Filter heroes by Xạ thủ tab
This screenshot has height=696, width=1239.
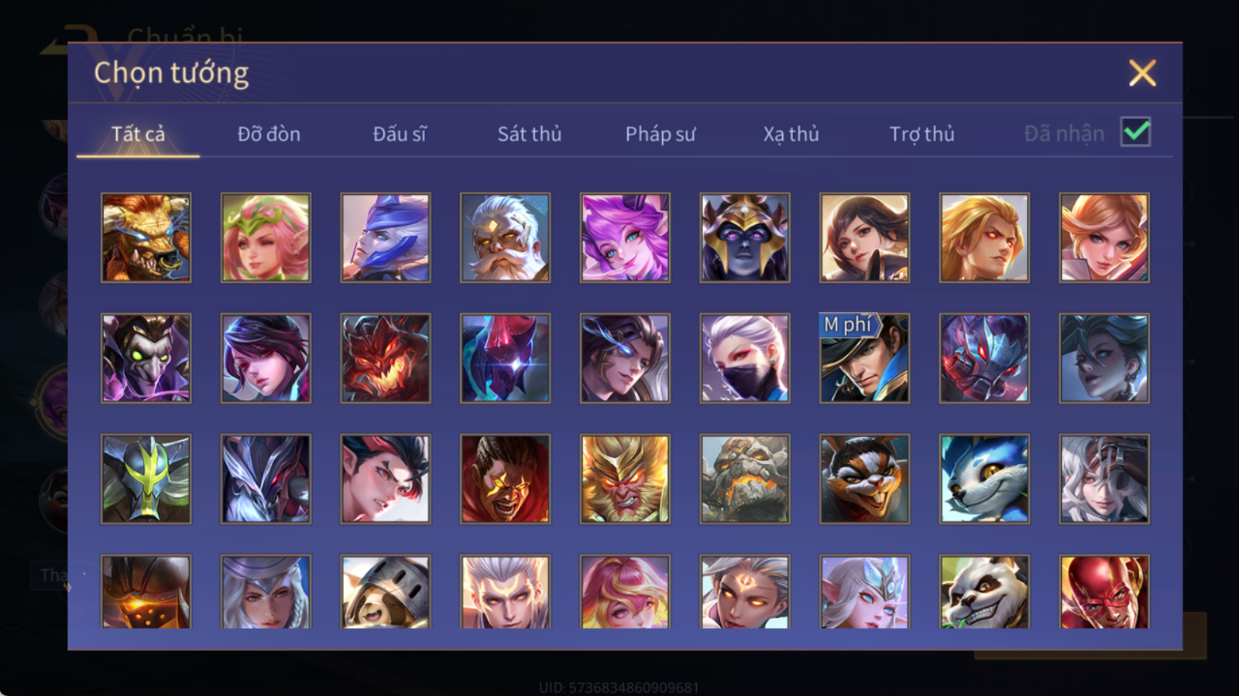(791, 134)
